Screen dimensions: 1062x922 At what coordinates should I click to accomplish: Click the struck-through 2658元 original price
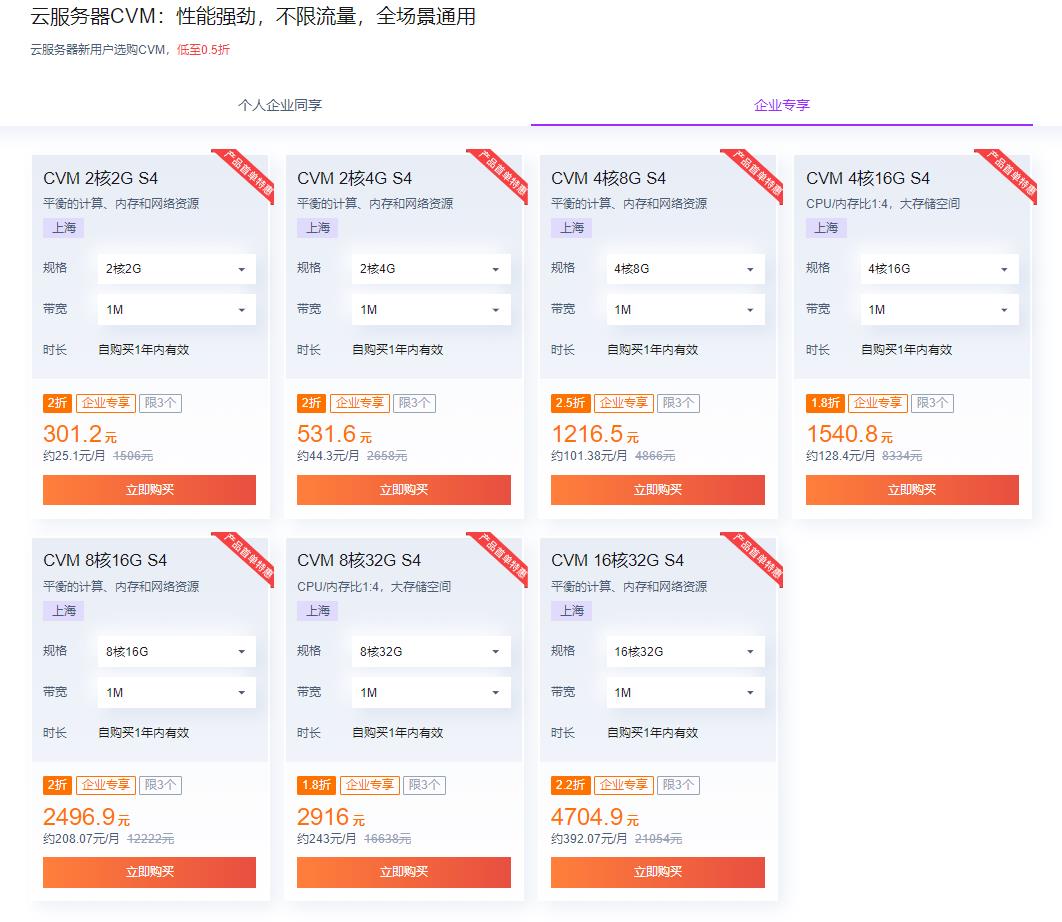point(387,456)
